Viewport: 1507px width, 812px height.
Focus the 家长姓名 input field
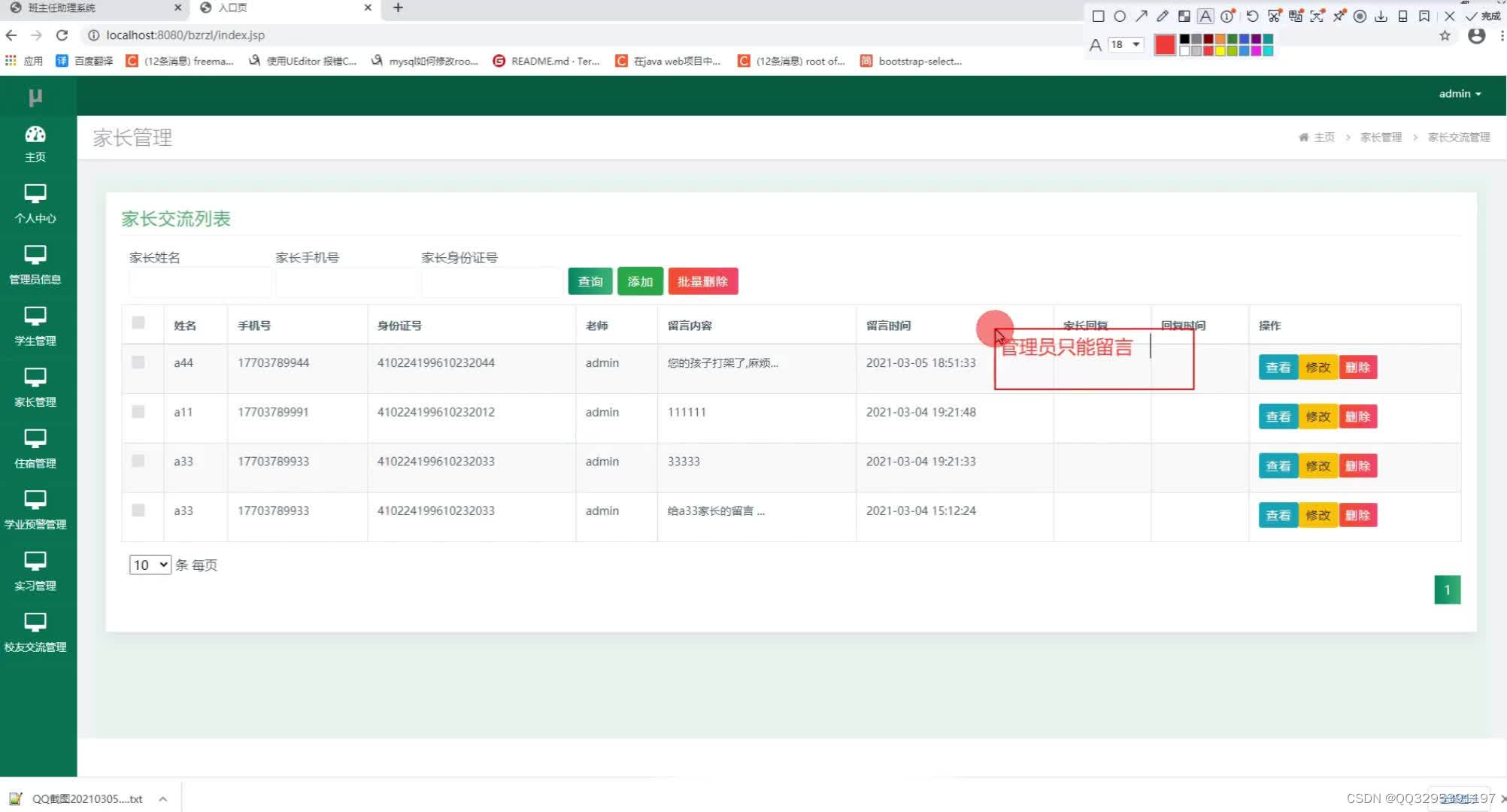pos(200,282)
